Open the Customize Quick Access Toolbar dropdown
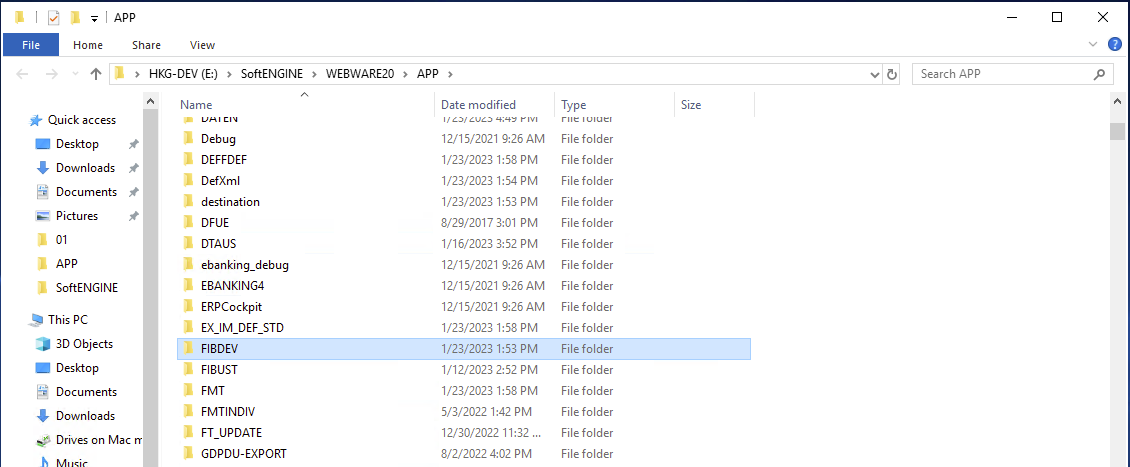Image resolution: width=1130 pixels, height=467 pixels. pyautogui.click(x=94, y=18)
